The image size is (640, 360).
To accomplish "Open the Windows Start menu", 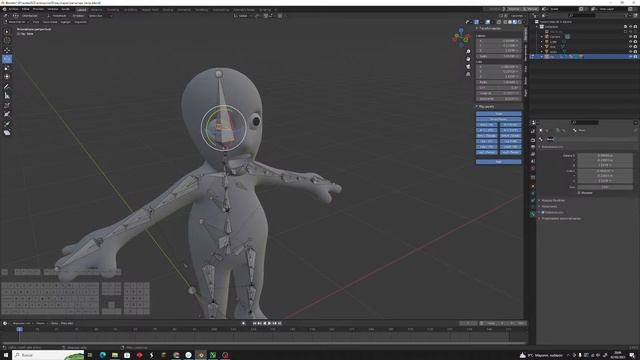I will click(x=6, y=355).
